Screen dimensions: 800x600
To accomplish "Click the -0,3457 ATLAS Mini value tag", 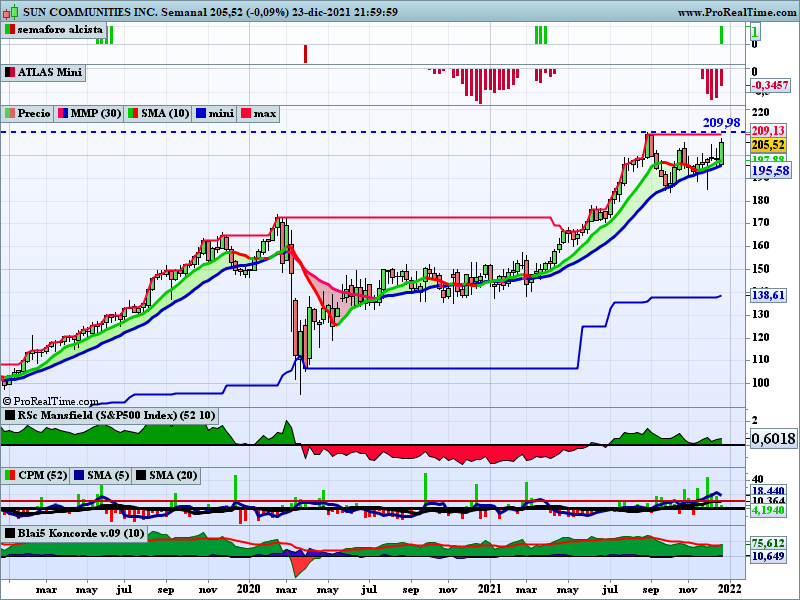I will tap(770, 85).
